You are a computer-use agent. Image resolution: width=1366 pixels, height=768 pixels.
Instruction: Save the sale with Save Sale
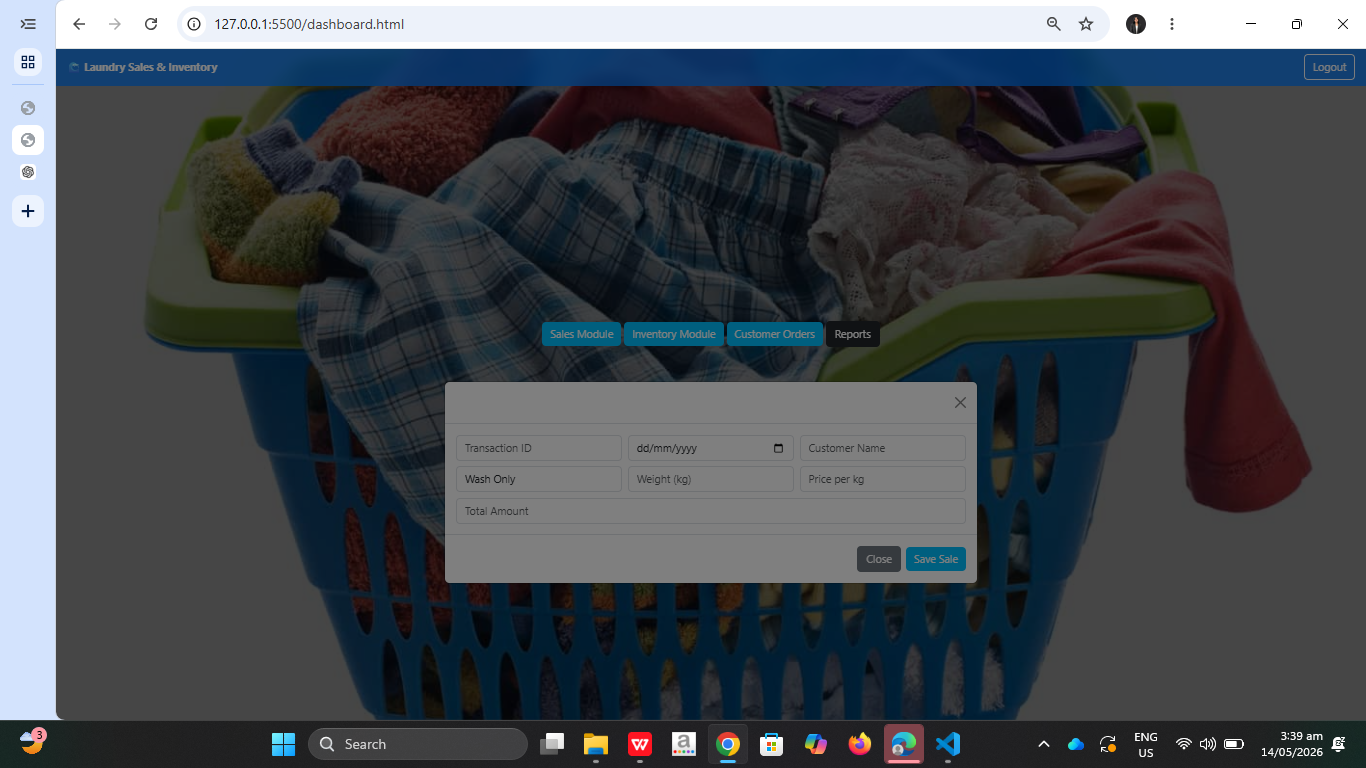pyautogui.click(x=936, y=559)
